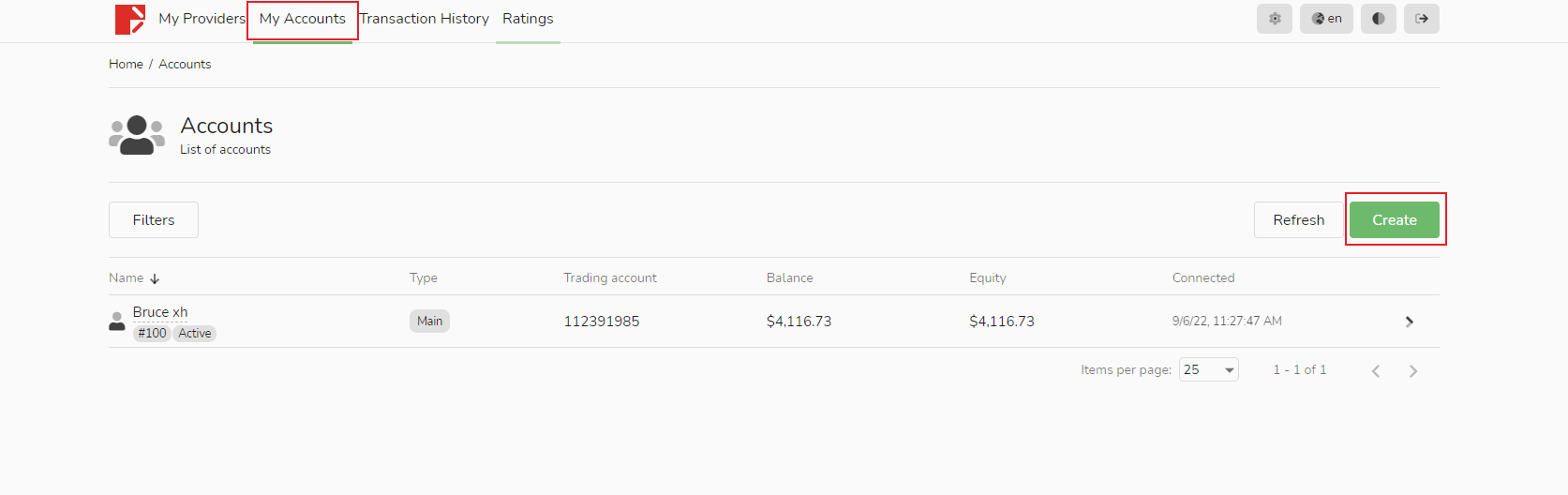Switch to My Providers tab

tap(202, 19)
